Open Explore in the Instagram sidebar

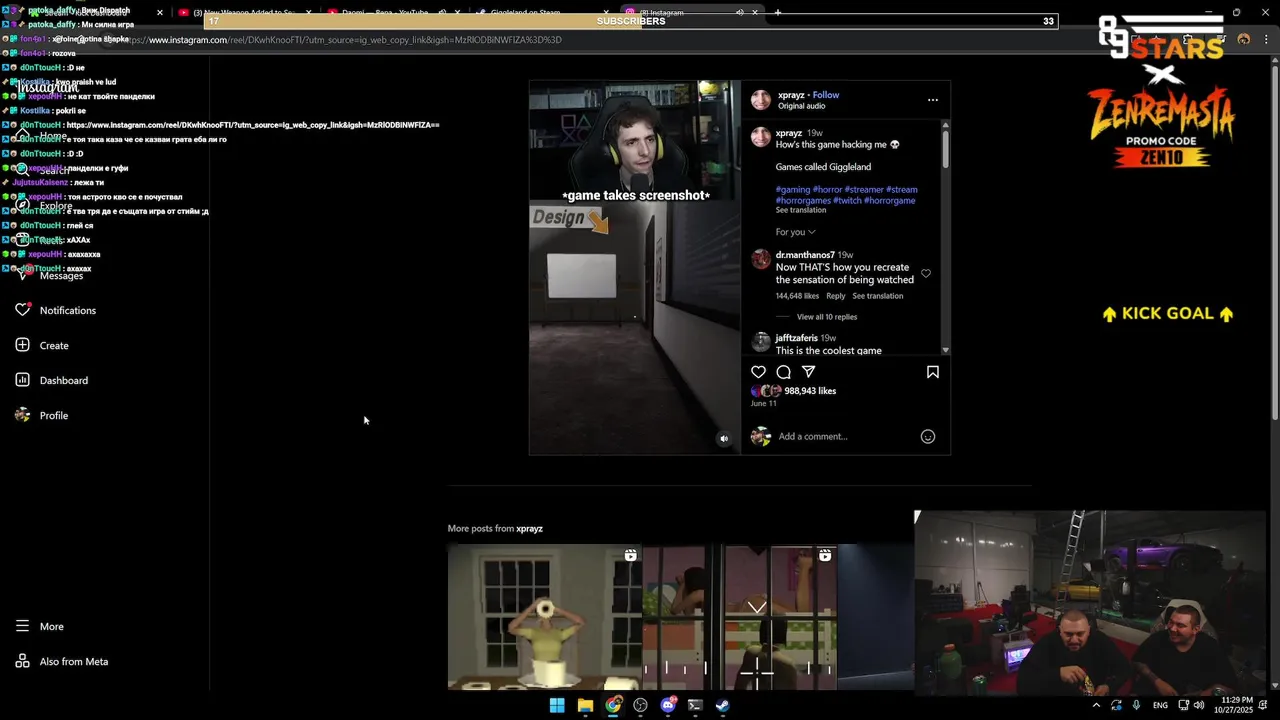coord(44,205)
